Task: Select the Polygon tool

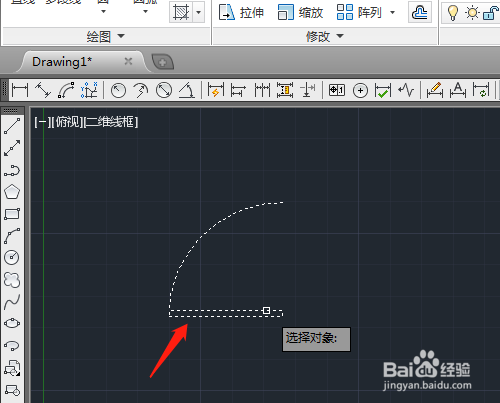Action: 12,192
